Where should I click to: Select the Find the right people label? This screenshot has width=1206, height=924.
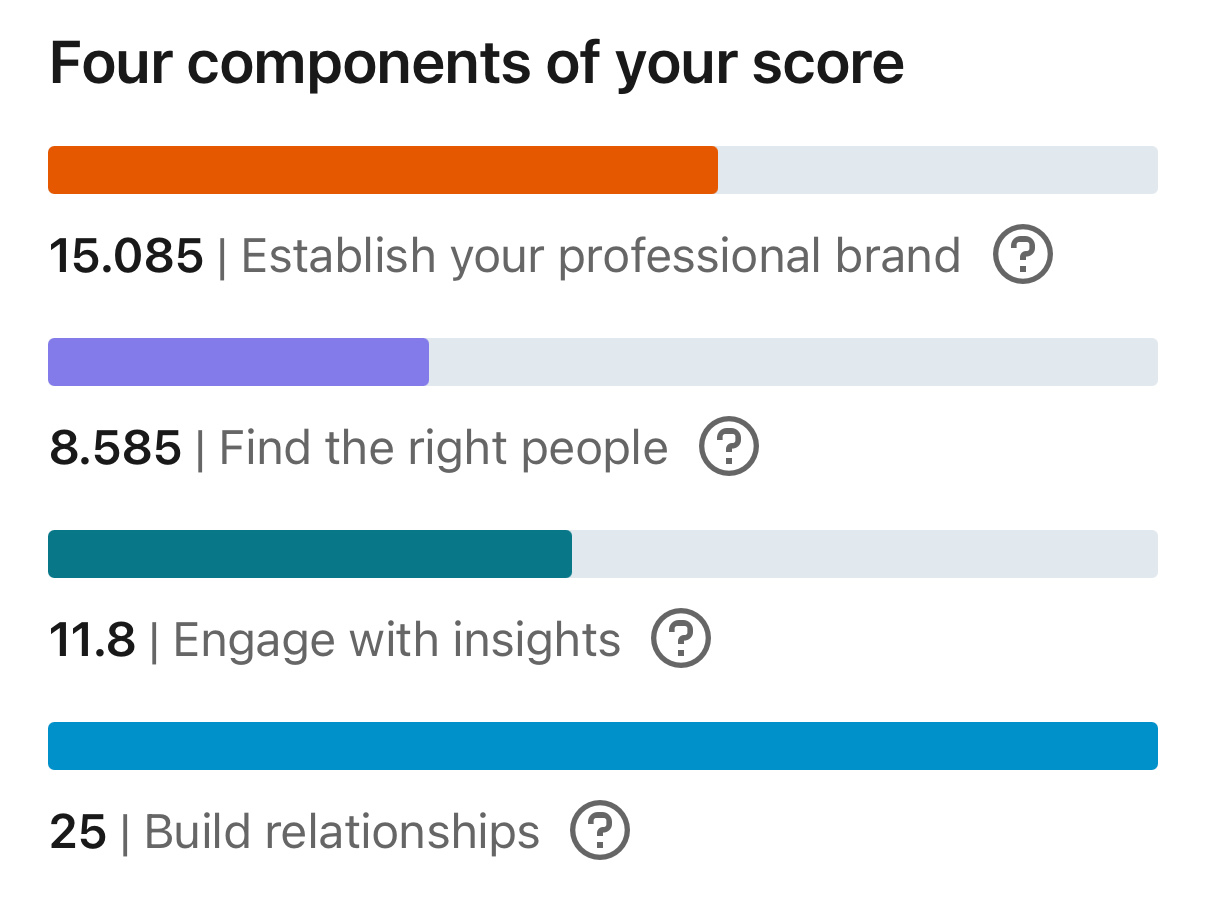click(443, 448)
